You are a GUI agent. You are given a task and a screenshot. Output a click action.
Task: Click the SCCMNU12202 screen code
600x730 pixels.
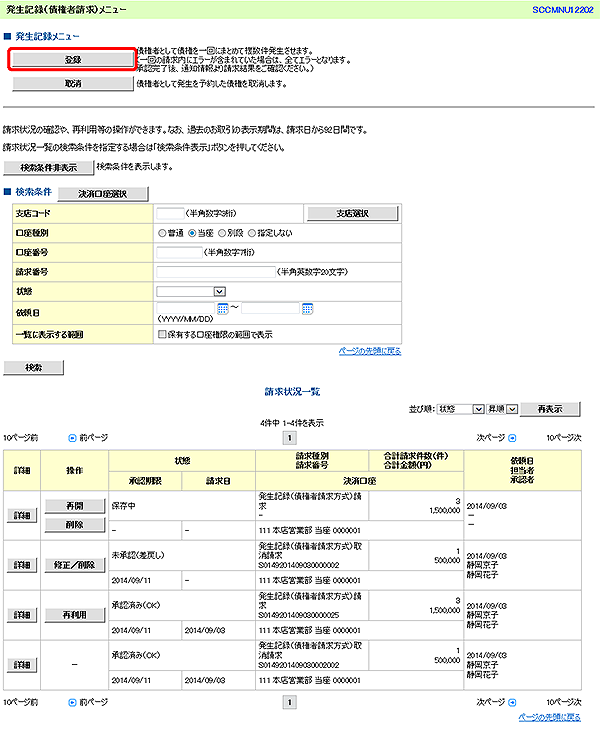pyautogui.click(x=563, y=10)
